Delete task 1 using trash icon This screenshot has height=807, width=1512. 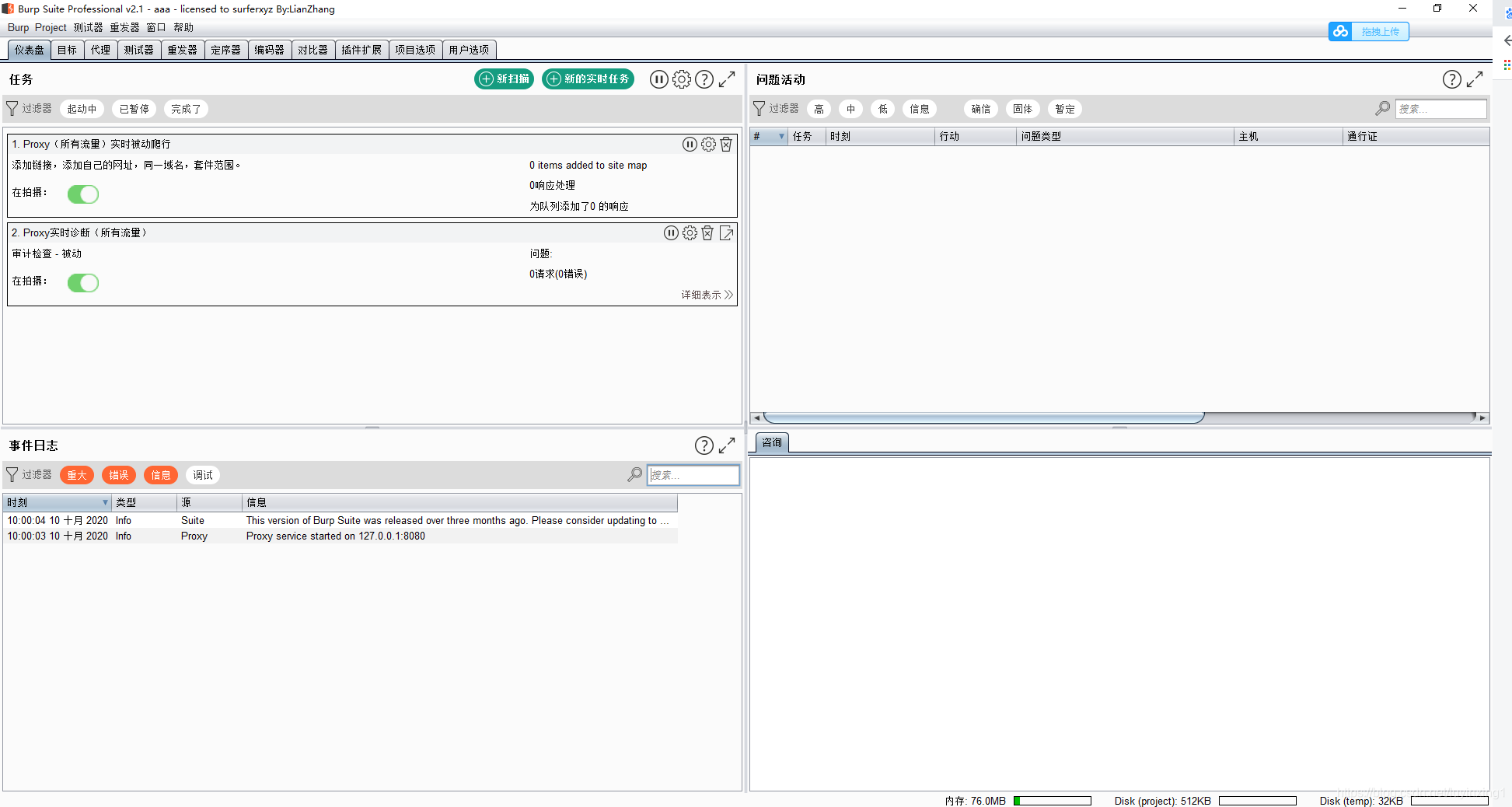[726, 145]
